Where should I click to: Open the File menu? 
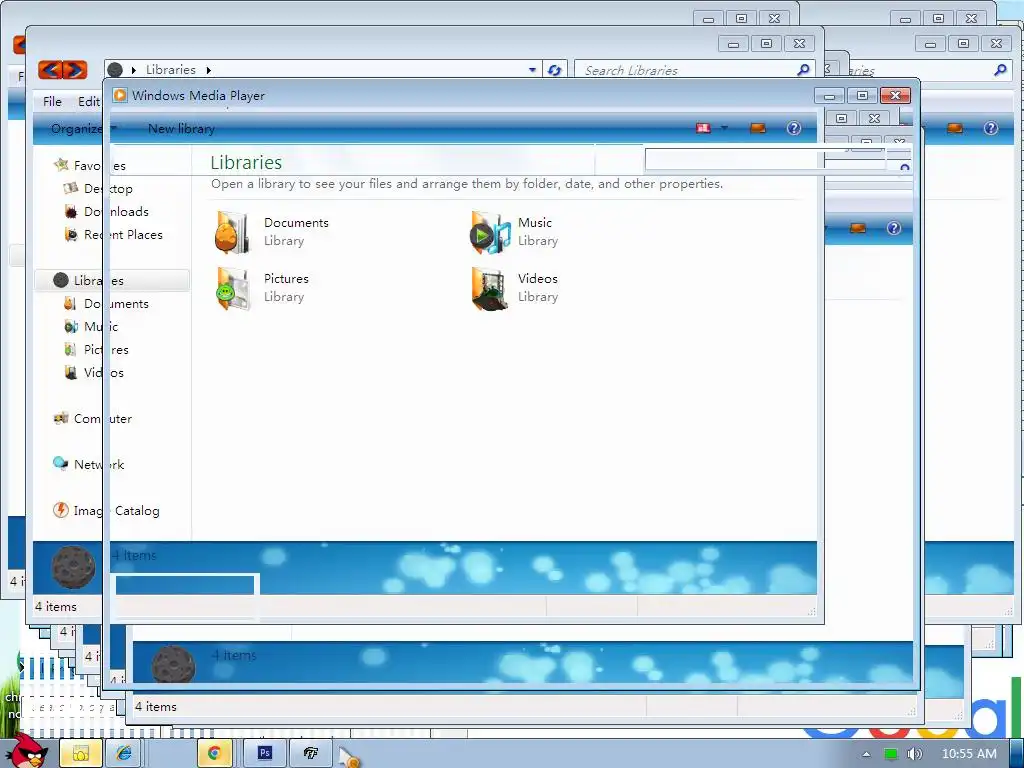click(52, 101)
